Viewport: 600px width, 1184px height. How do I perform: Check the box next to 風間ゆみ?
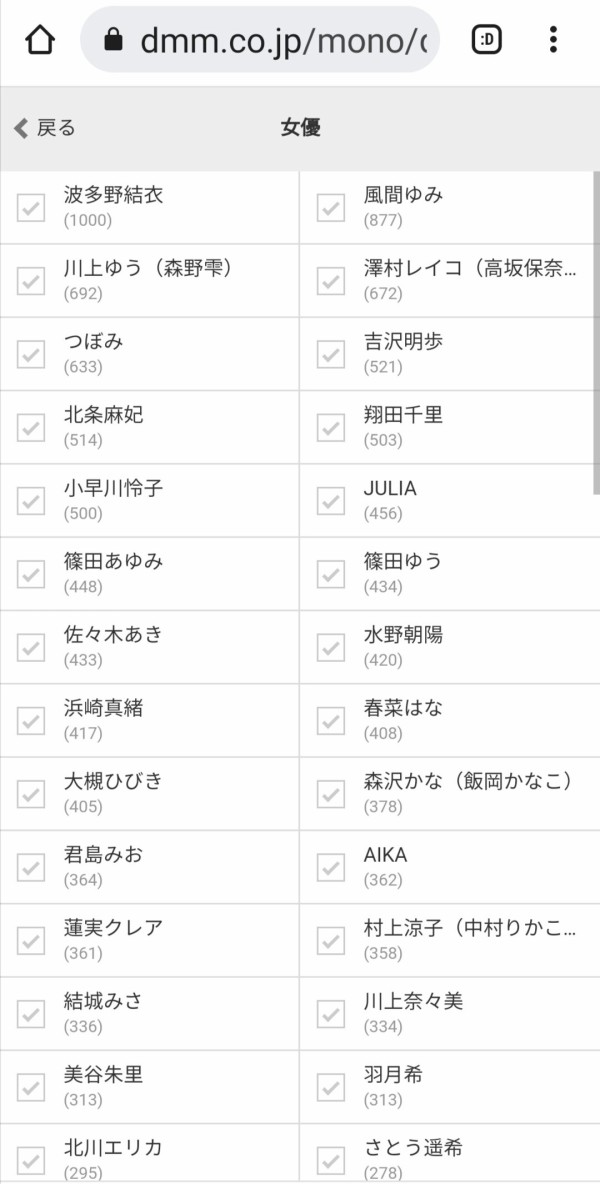click(331, 207)
